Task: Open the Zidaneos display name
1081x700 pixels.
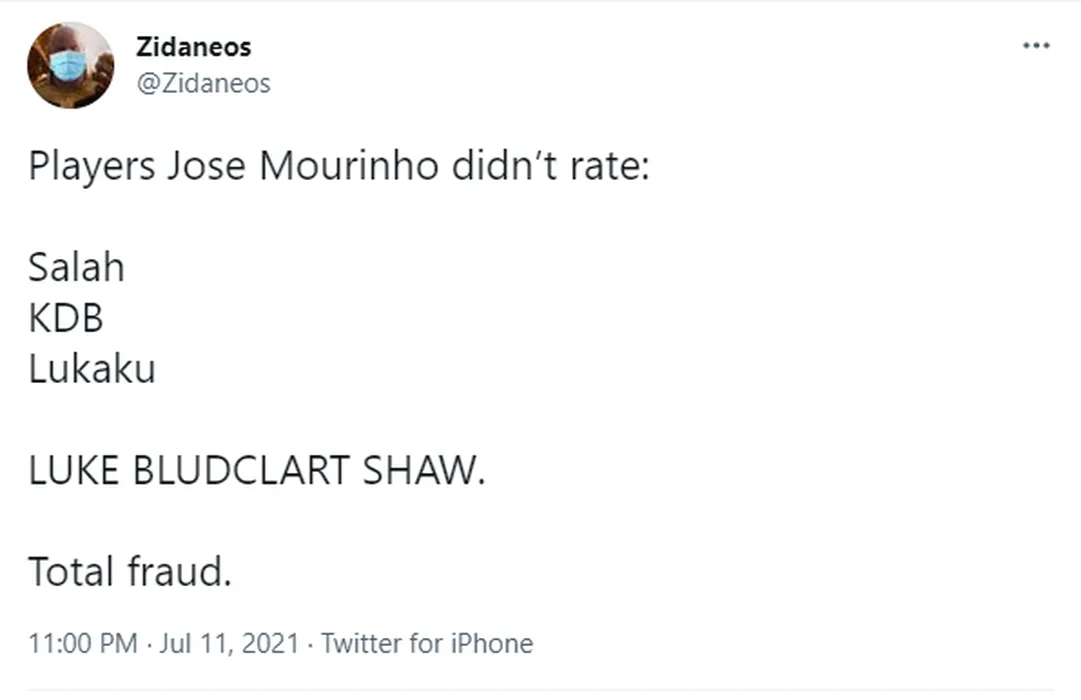Action: tap(193, 46)
